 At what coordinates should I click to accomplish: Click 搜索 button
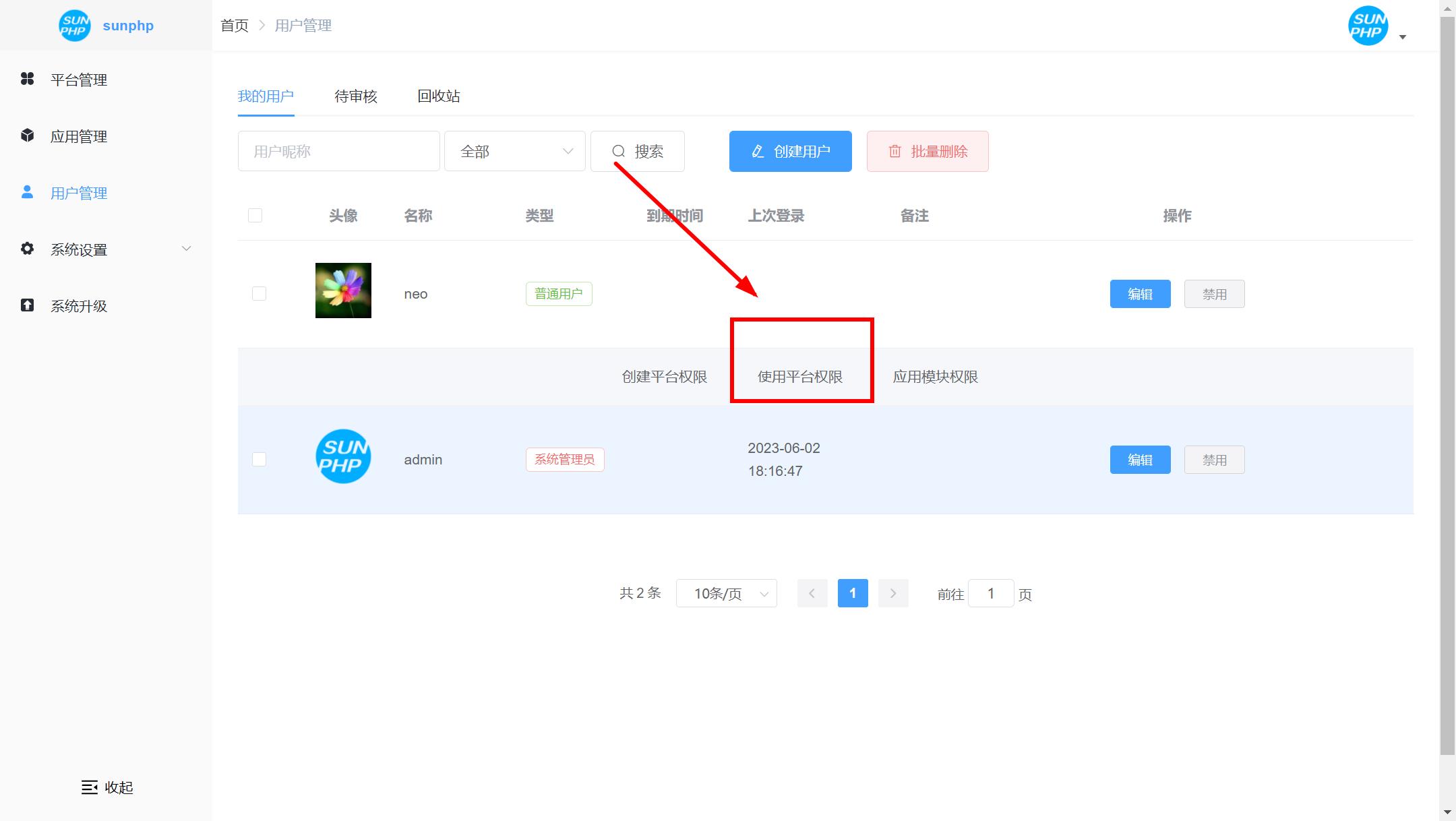tap(638, 152)
